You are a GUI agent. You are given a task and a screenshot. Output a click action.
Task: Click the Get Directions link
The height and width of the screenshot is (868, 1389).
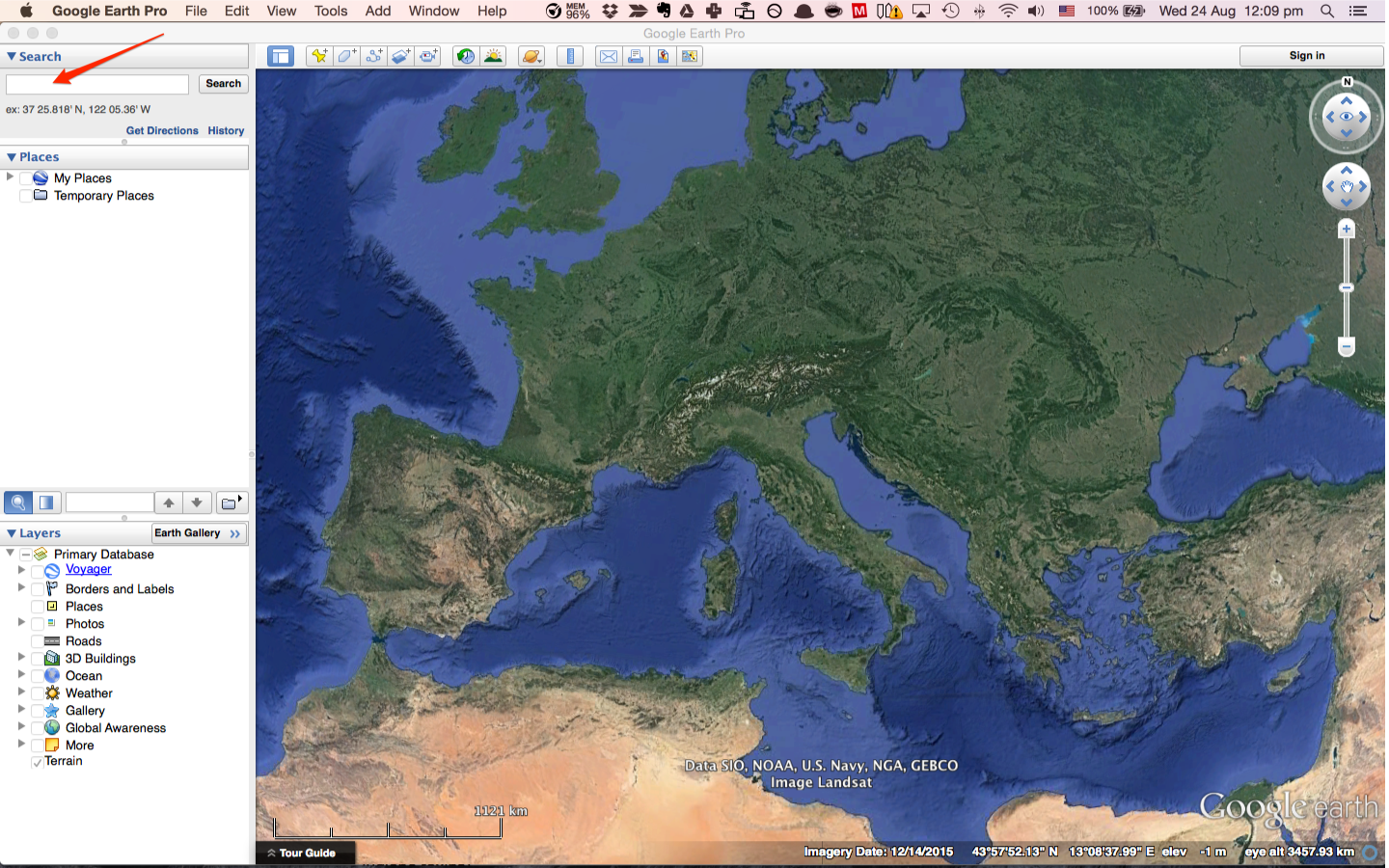[162, 131]
